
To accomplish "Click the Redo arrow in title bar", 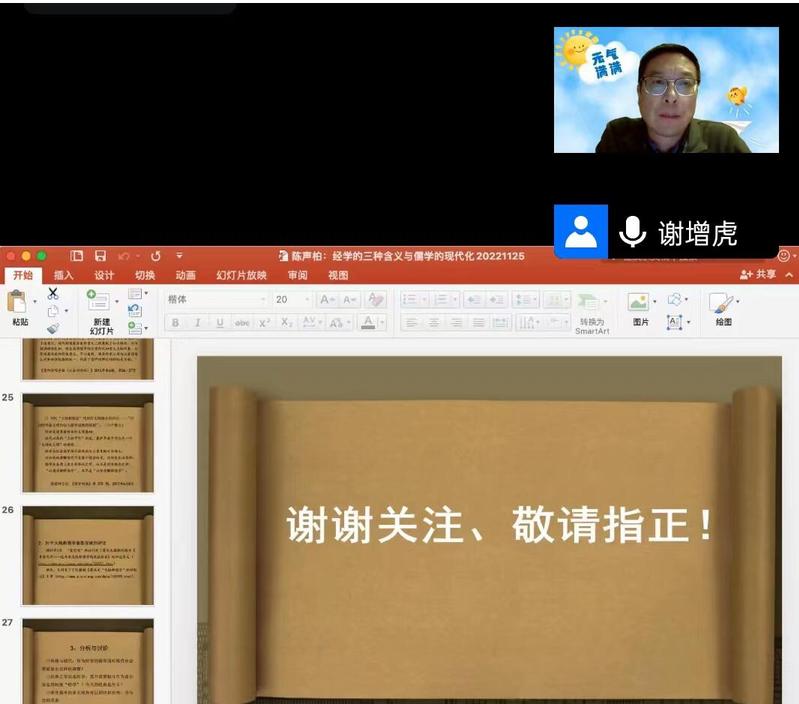I will 155,256.
